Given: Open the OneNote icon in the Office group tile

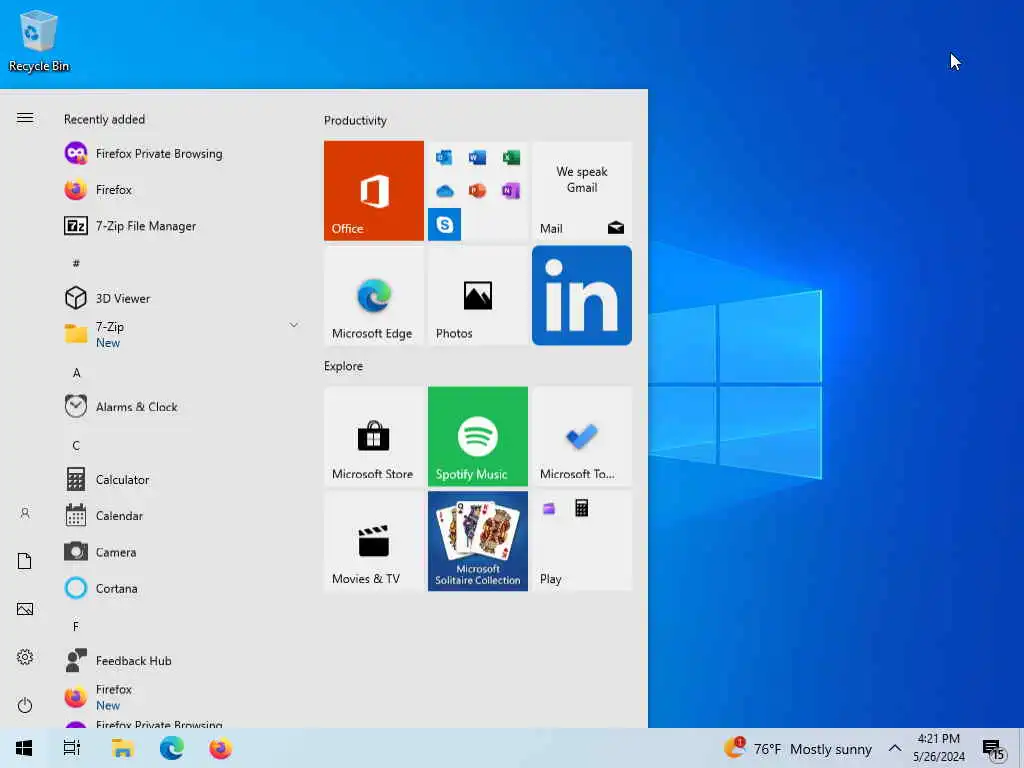Looking at the screenshot, I should (511, 191).
